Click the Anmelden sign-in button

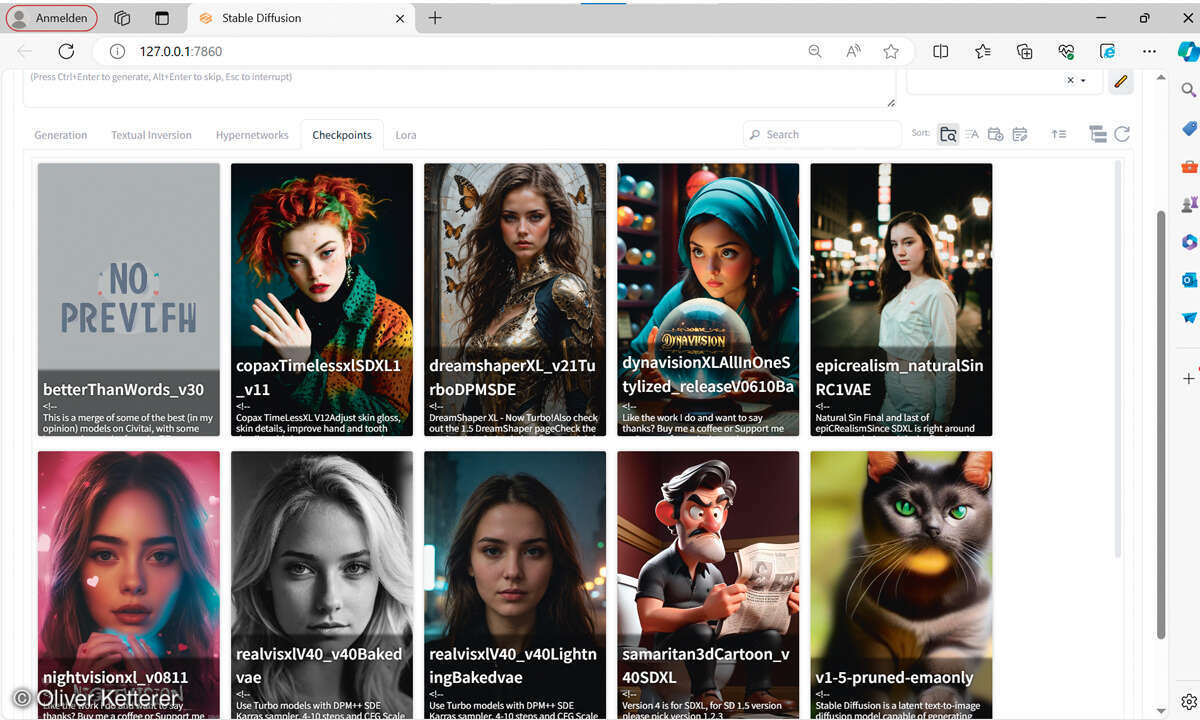52,18
